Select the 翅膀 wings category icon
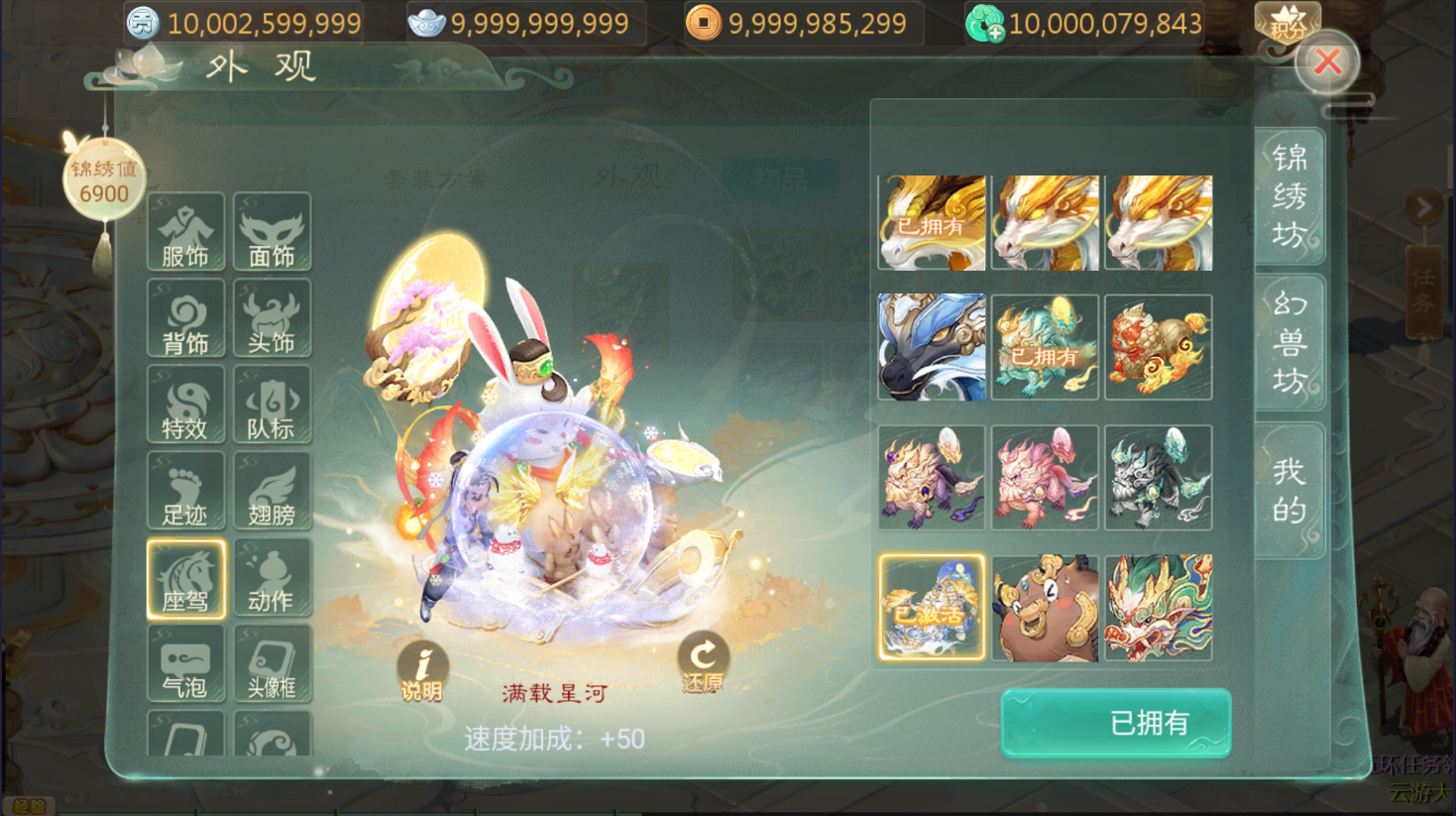 pos(272,491)
